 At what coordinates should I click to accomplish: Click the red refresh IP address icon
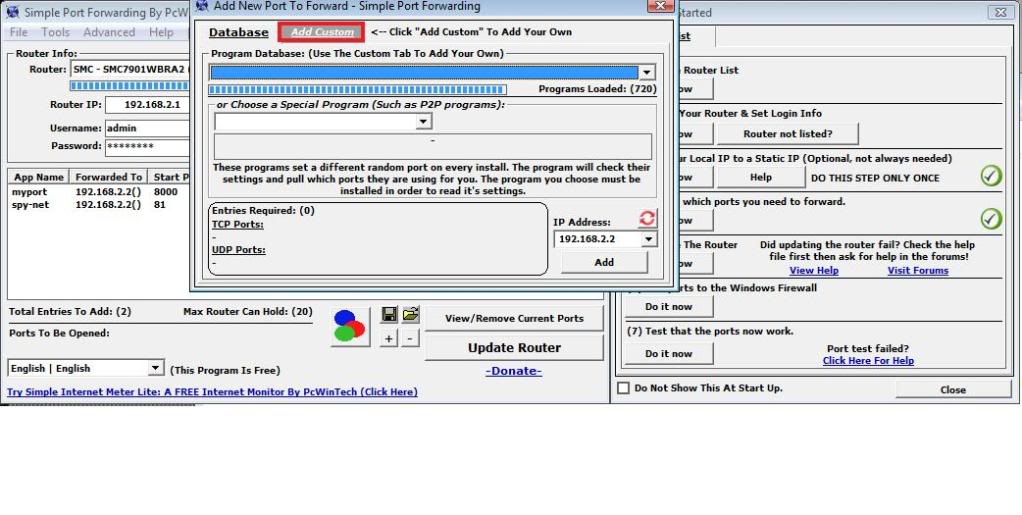tap(647, 218)
